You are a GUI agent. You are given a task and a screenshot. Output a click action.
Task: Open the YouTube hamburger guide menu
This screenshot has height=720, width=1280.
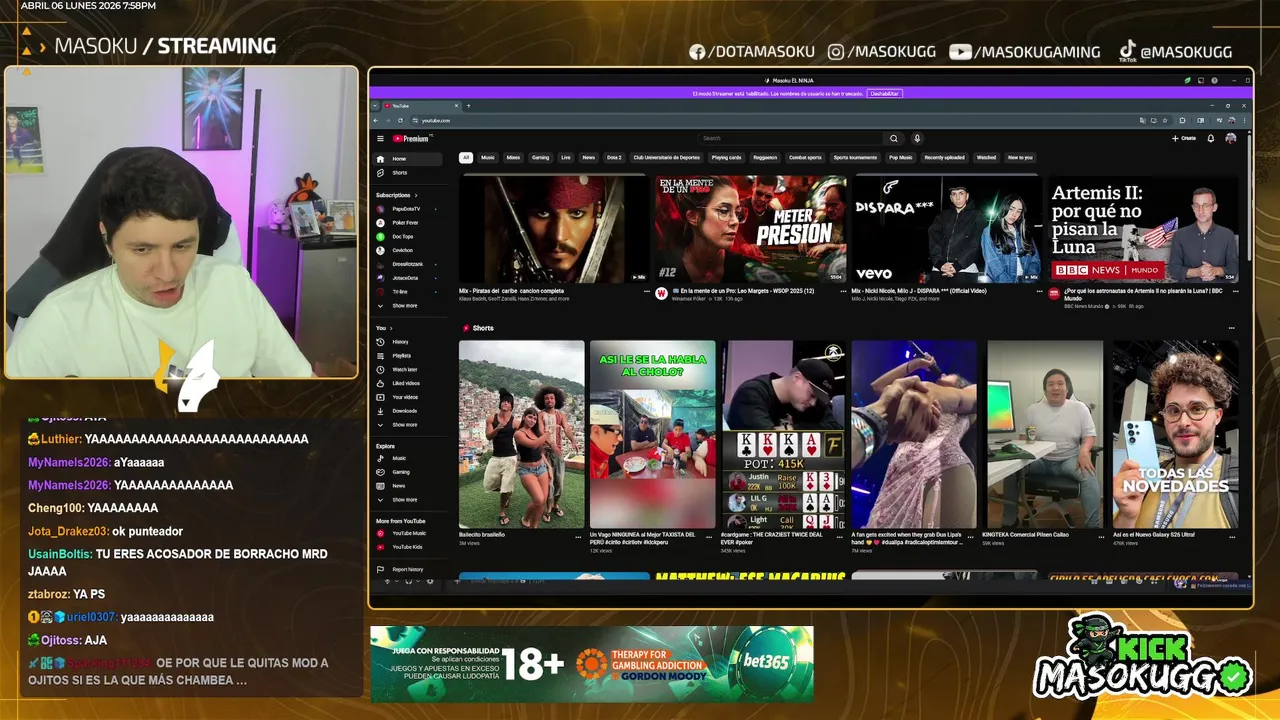pyautogui.click(x=380, y=139)
